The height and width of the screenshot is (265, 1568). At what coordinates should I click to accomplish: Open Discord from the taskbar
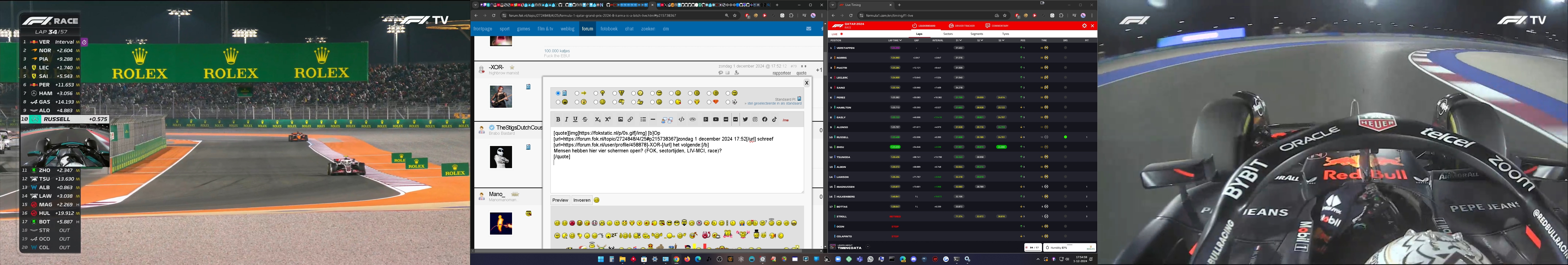(914, 259)
